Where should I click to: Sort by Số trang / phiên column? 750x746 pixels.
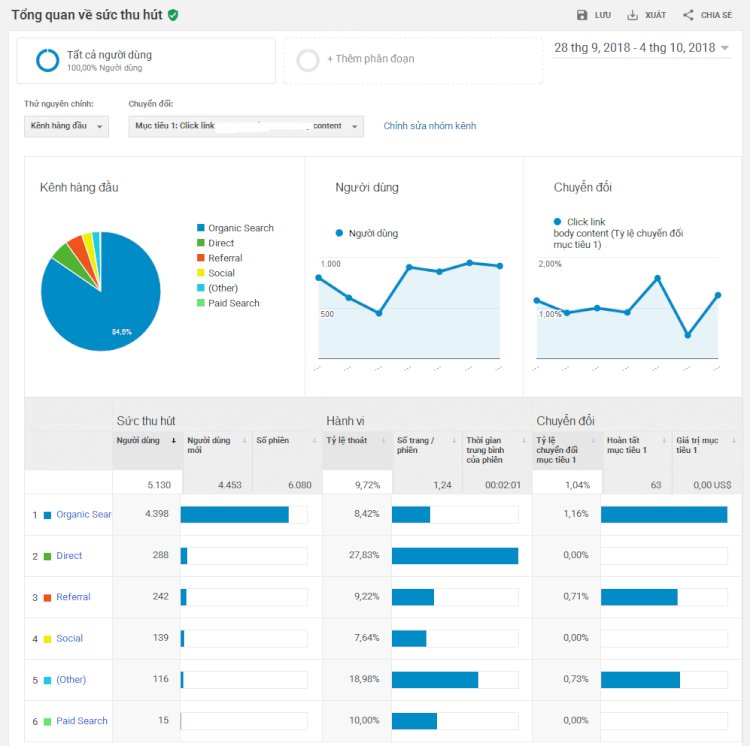tap(453, 440)
